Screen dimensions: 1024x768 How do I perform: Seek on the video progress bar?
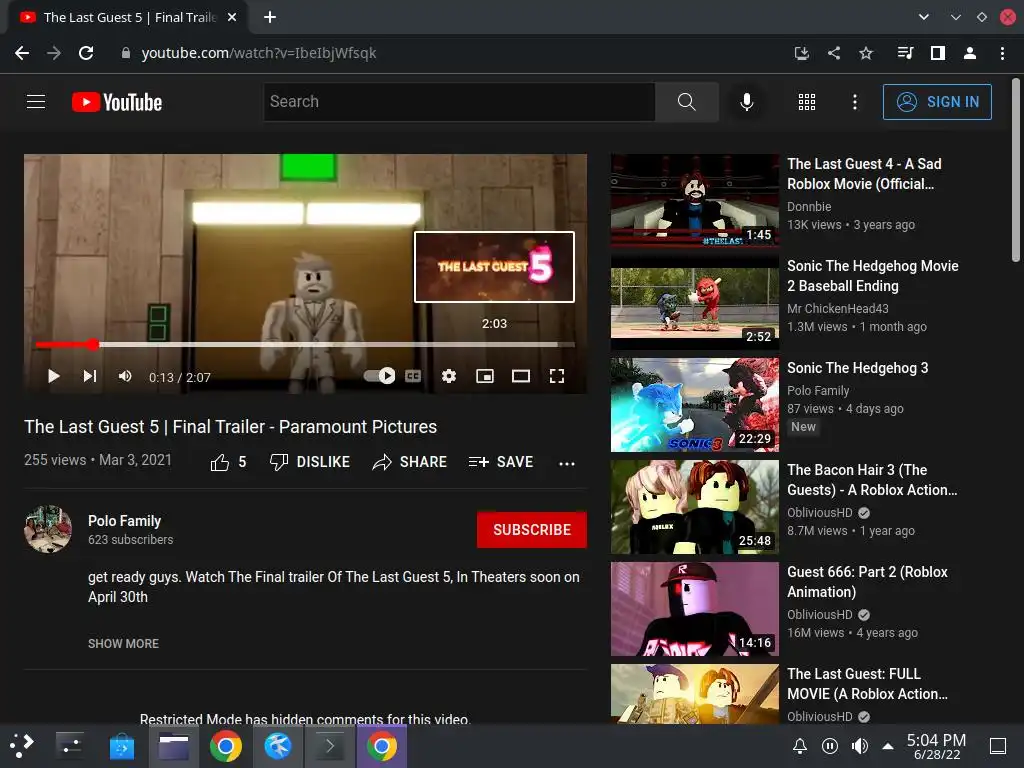click(x=305, y=344)
